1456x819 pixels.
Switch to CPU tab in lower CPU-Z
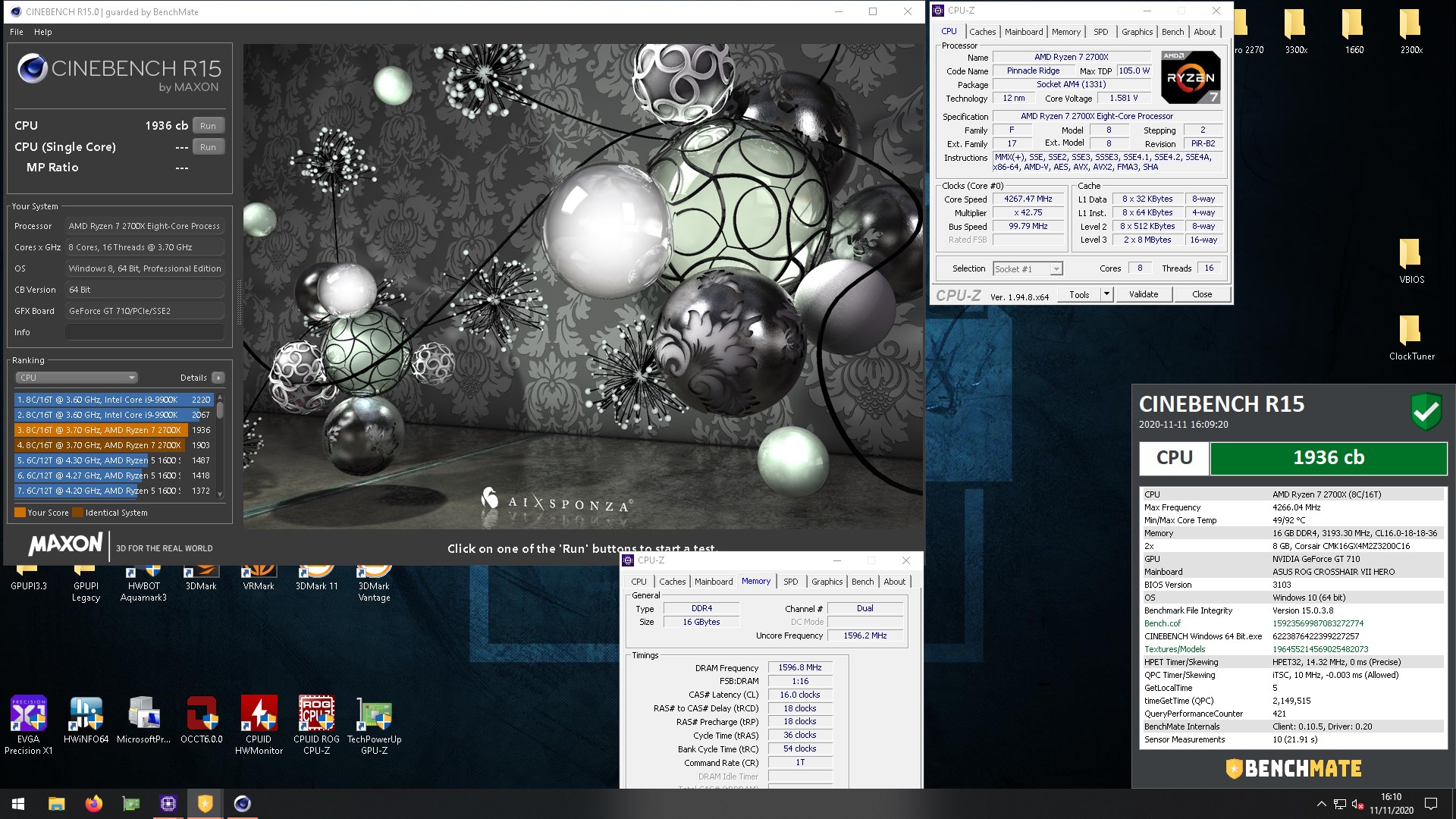click(x=639, y=582)
